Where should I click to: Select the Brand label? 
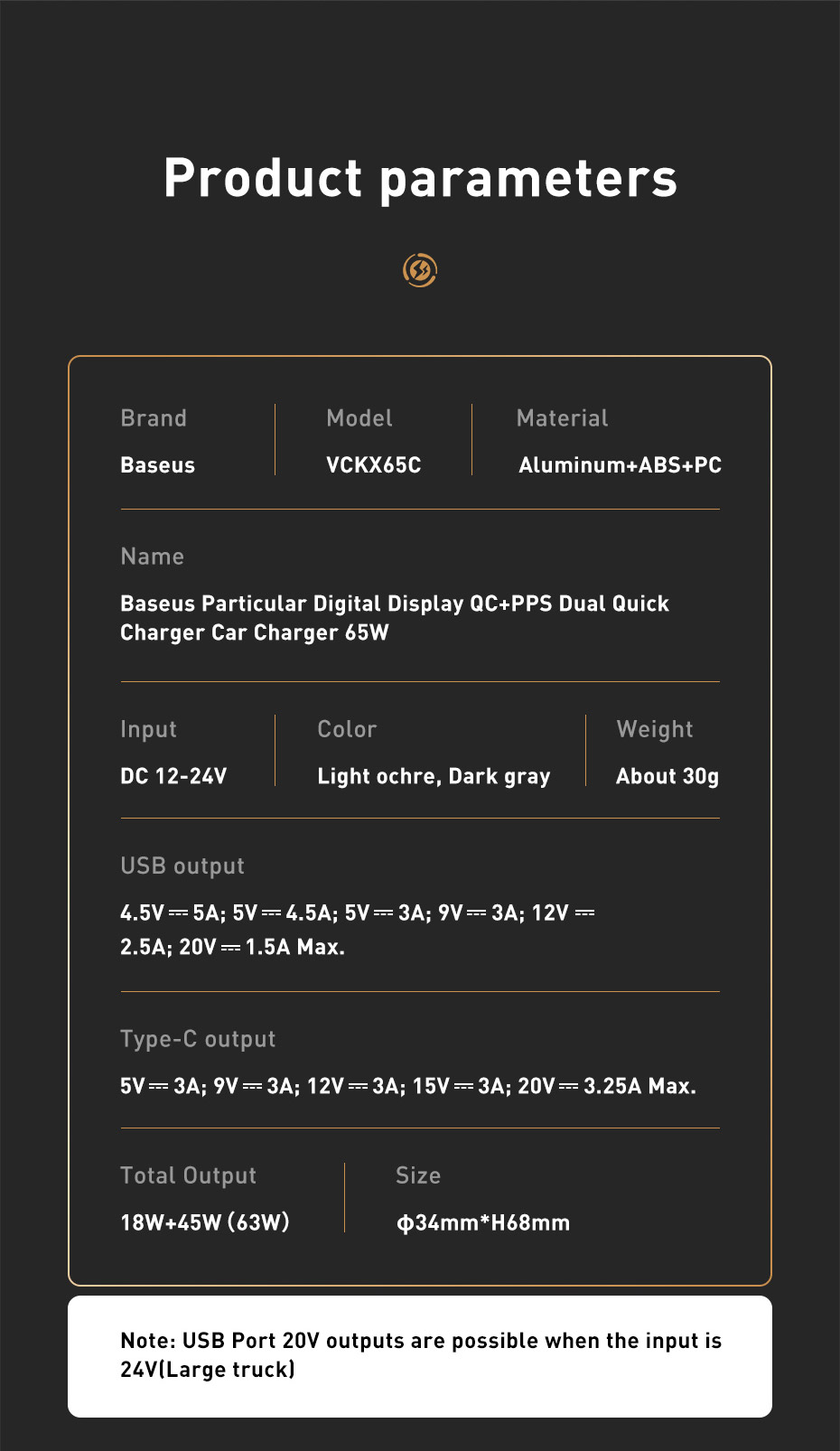[154, 418]
